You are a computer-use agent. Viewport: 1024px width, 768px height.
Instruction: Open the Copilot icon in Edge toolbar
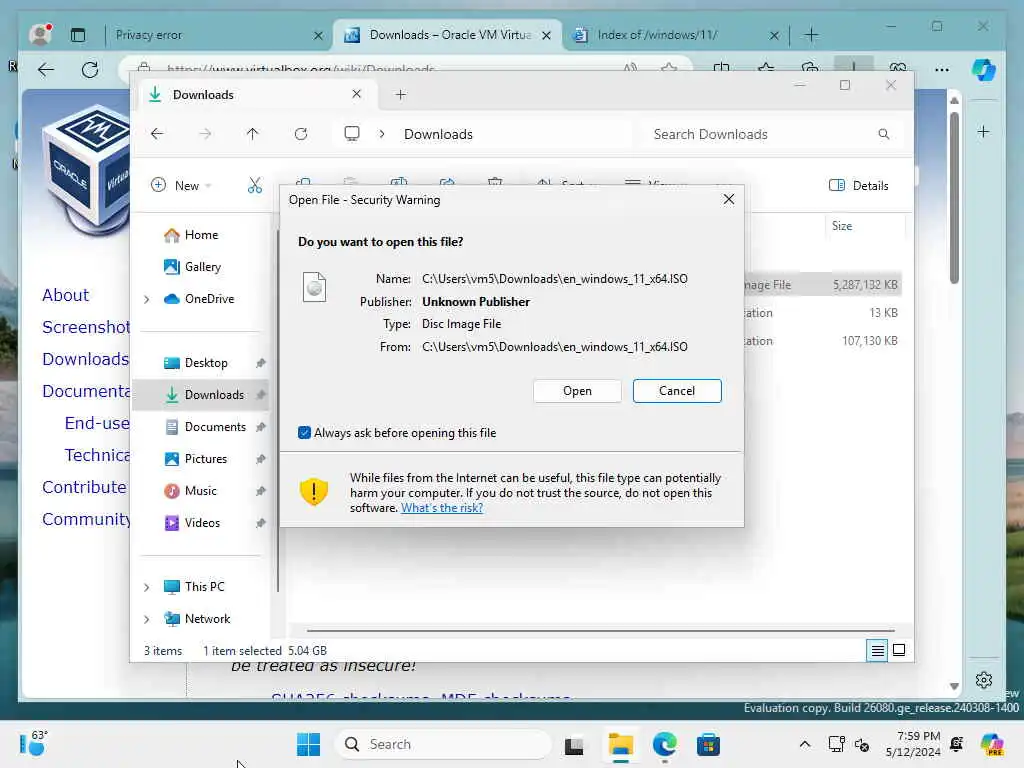pos(984,69)
